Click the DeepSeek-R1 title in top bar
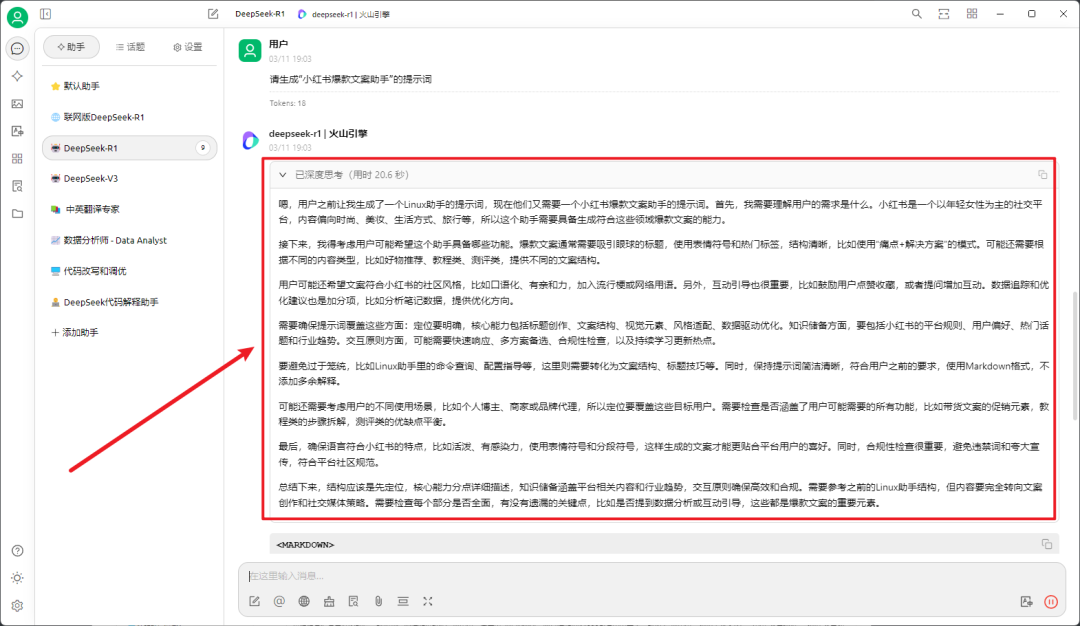The image size is (1080, 626). pyautogui.click(x=260, y=14)
